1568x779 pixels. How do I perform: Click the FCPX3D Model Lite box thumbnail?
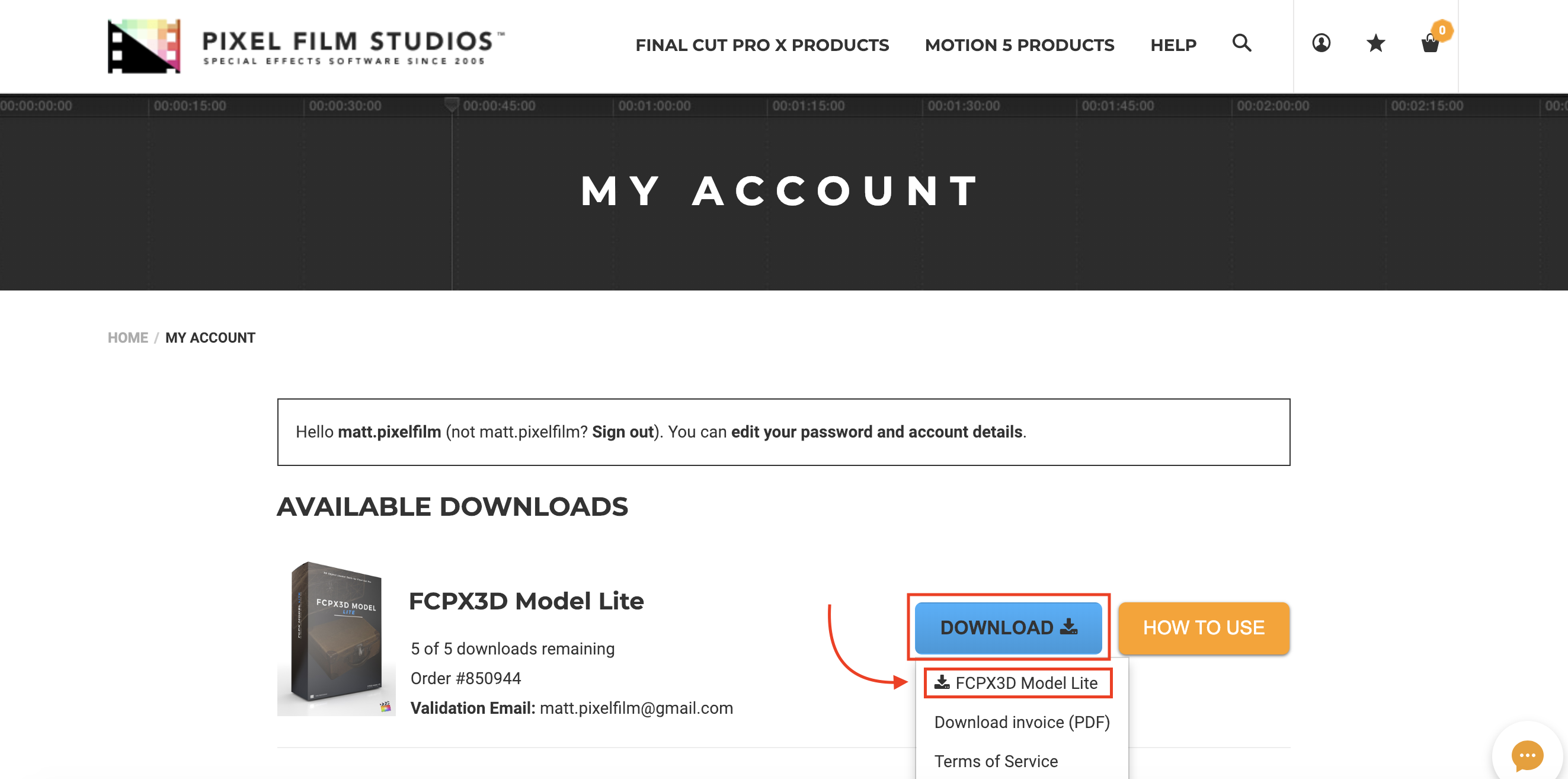tap(337, 638)
